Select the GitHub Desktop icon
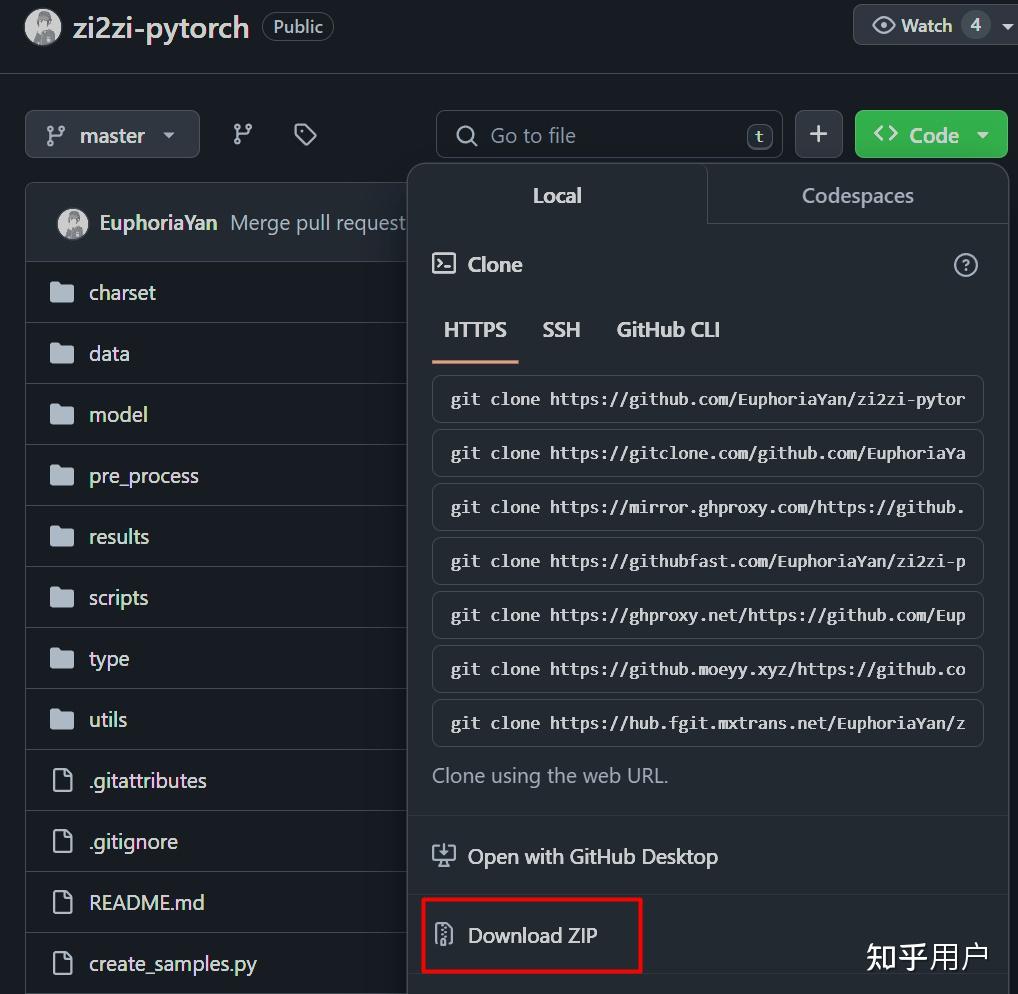 click(x=444, y=856)
